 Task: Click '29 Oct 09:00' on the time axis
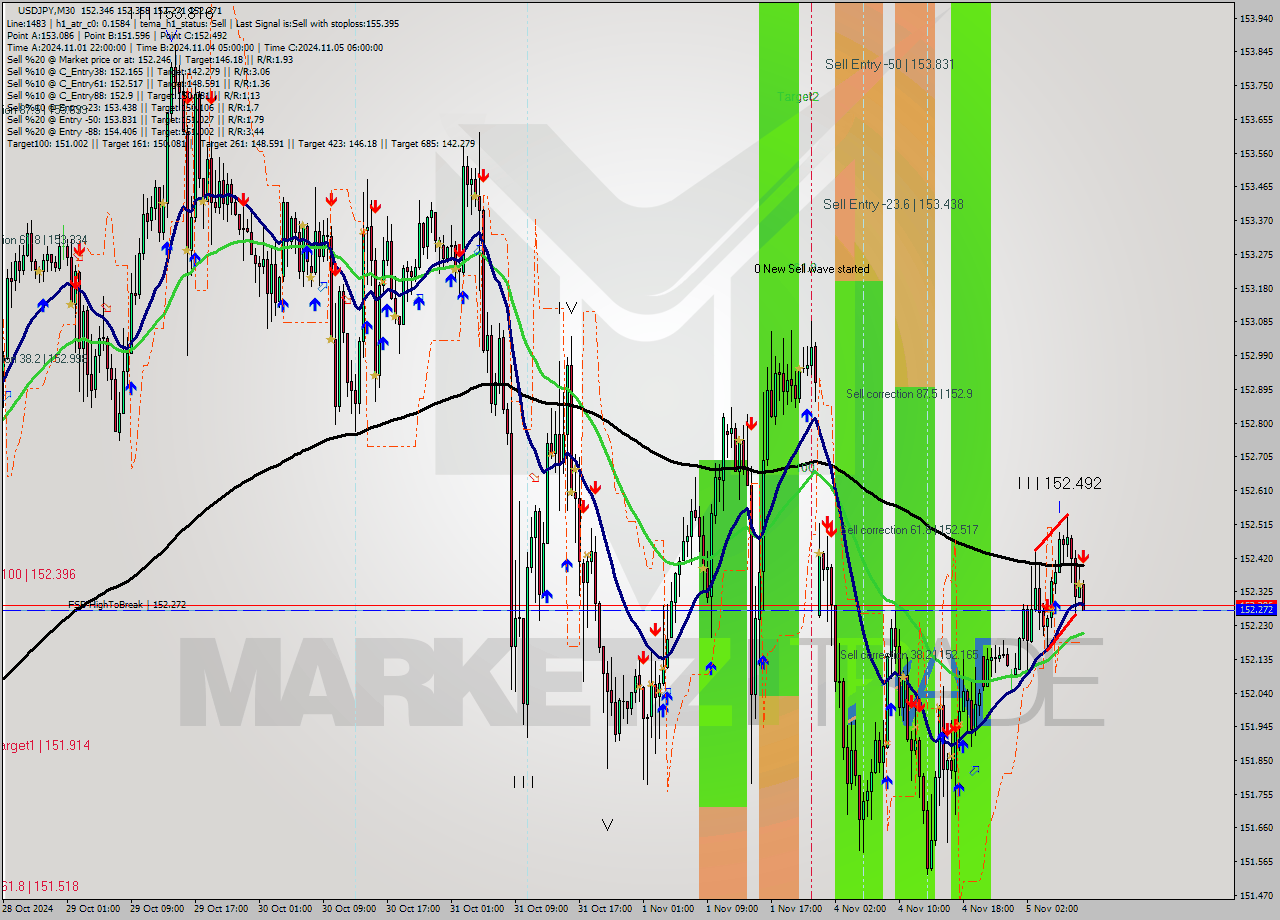click(x=155, y=909)
